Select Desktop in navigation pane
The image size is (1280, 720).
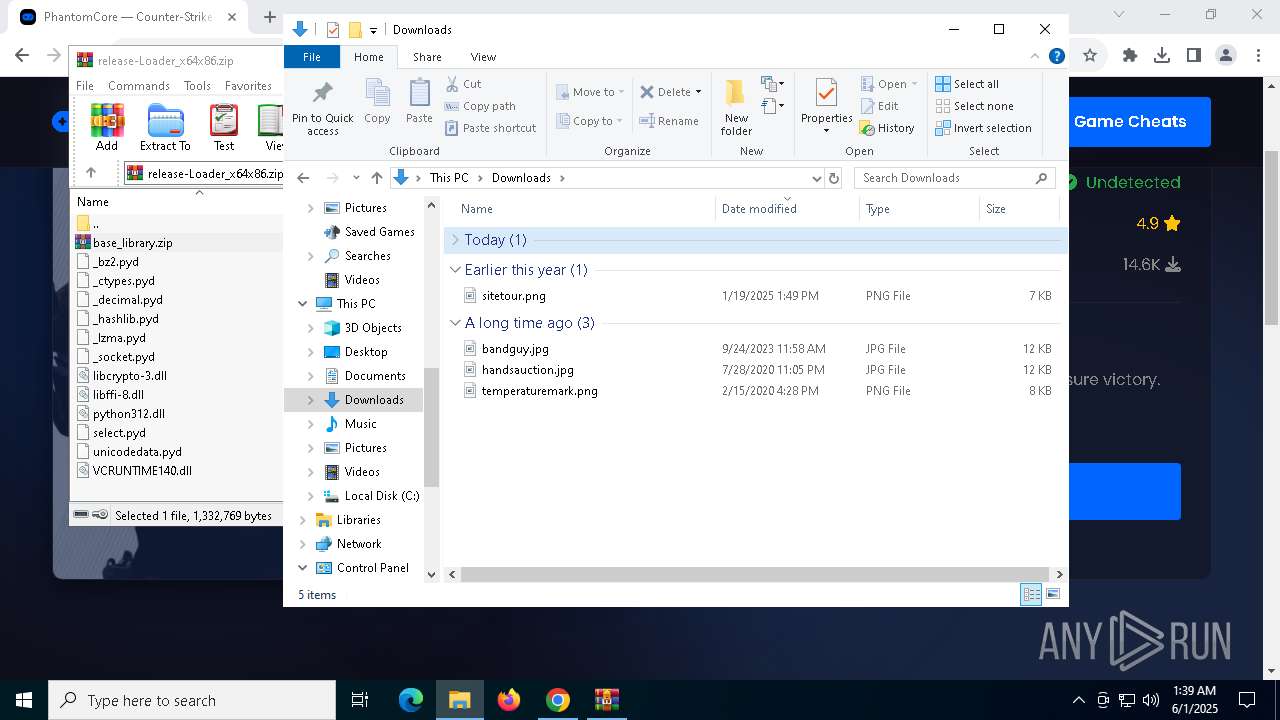pos(365,352)
